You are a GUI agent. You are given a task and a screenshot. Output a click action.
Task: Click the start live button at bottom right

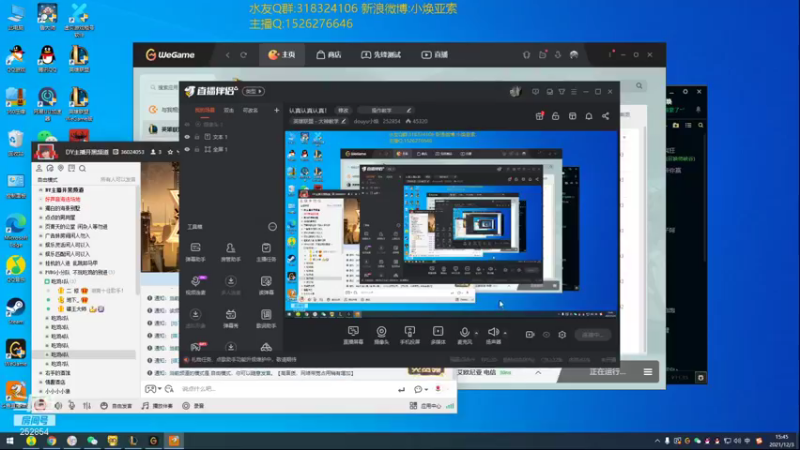pos(592,335)
